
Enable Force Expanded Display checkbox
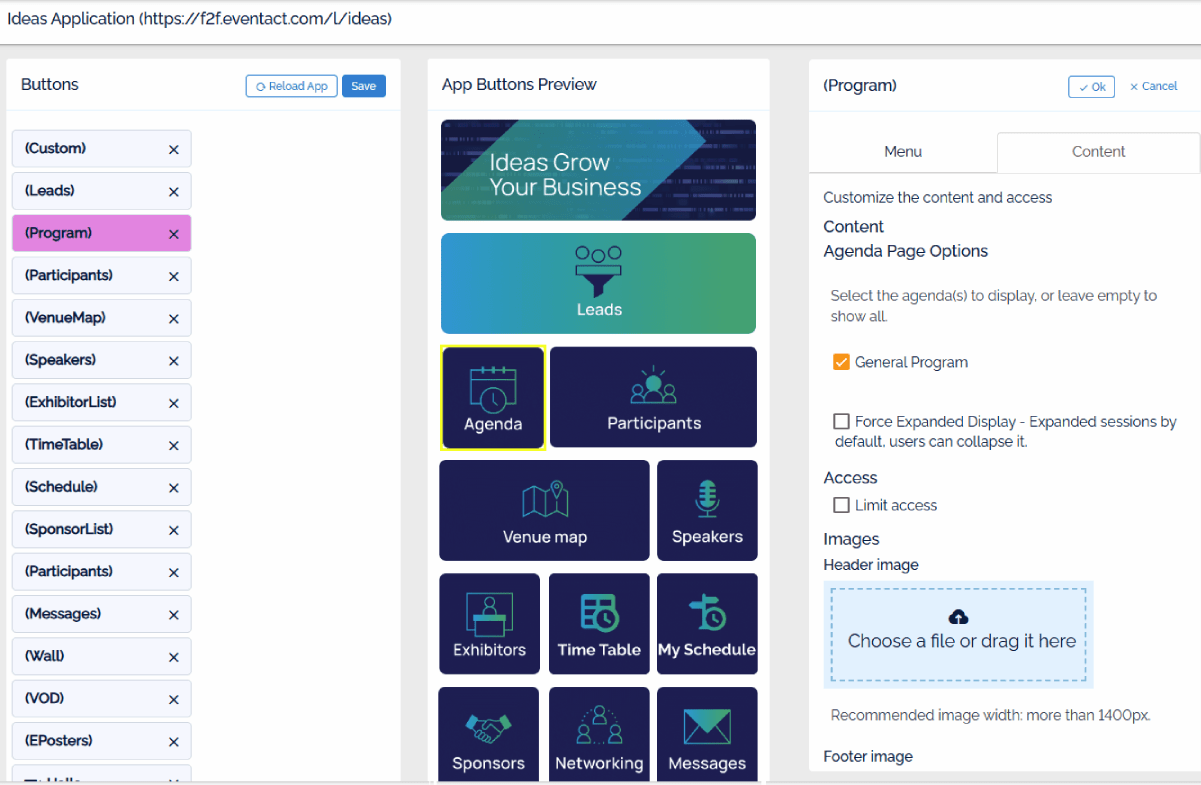[841, 422]
